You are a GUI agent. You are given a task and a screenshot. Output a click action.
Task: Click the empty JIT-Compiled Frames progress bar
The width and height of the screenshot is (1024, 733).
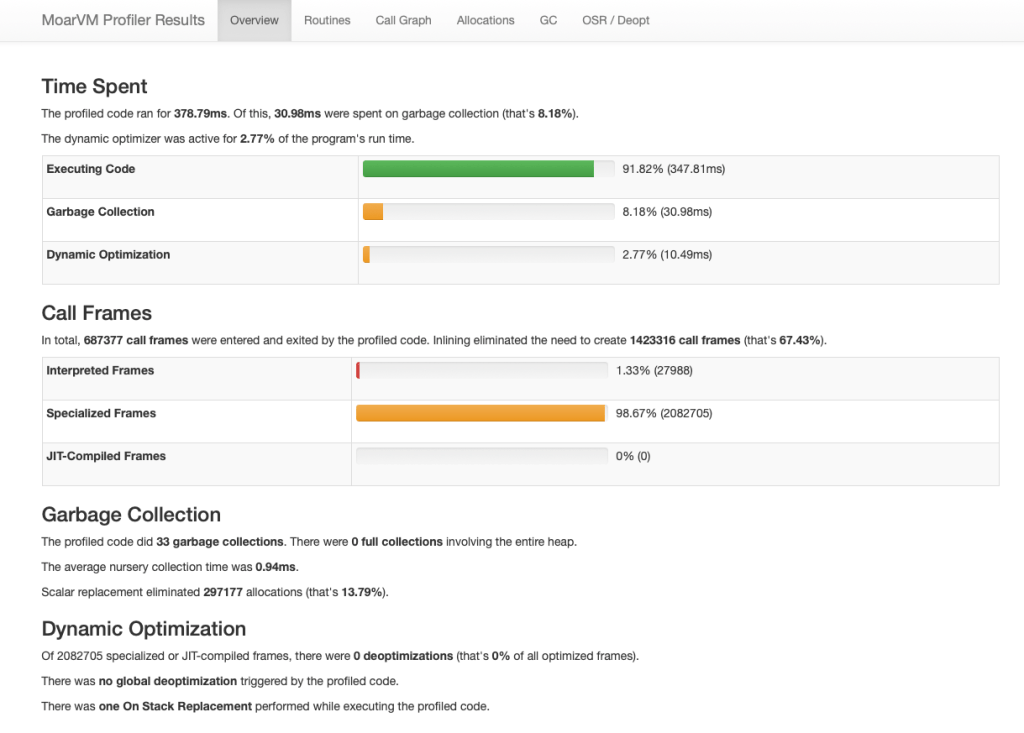(x=481, y=456)
